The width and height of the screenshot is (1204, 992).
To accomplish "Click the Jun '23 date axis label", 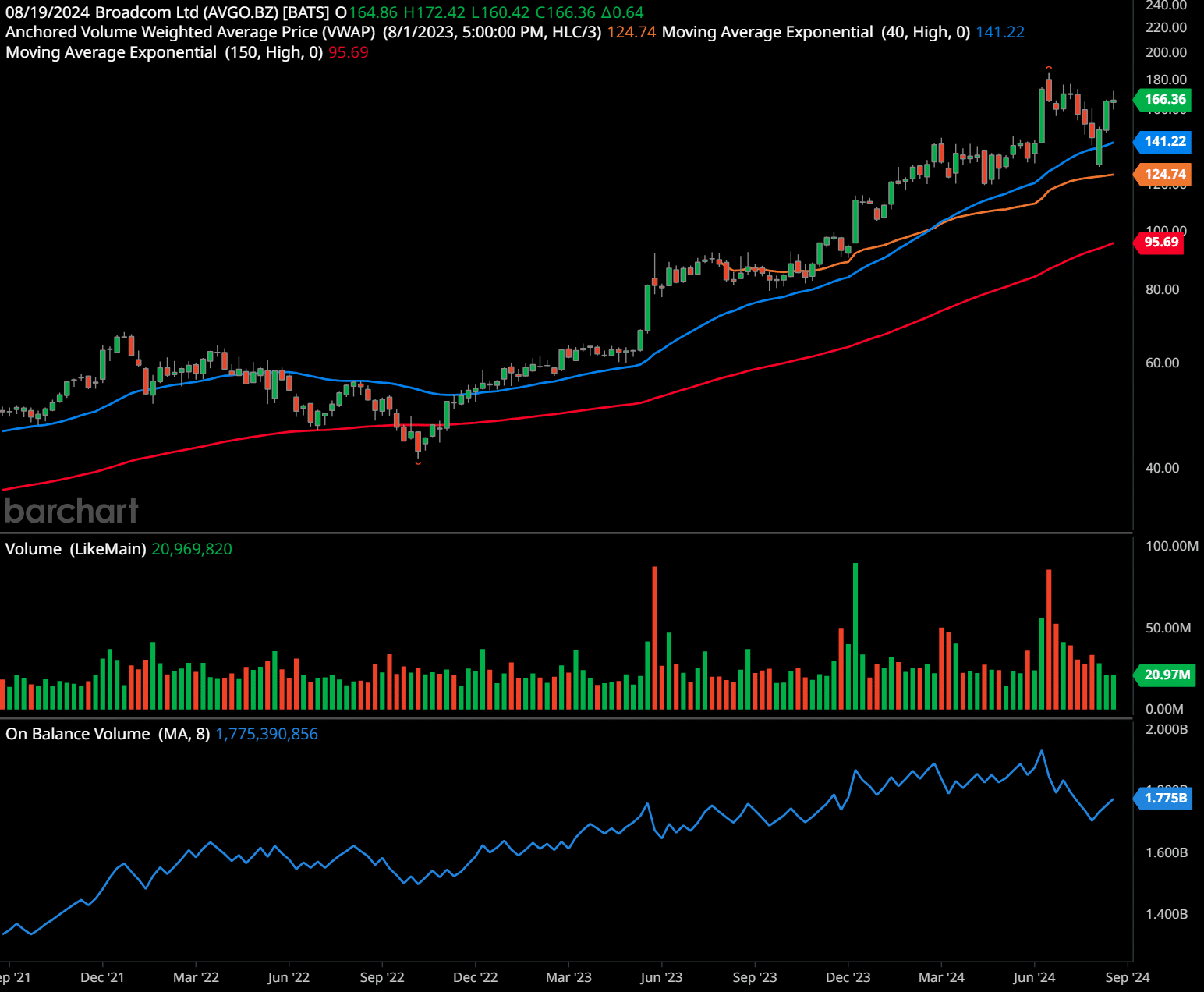I will point(661,977).
